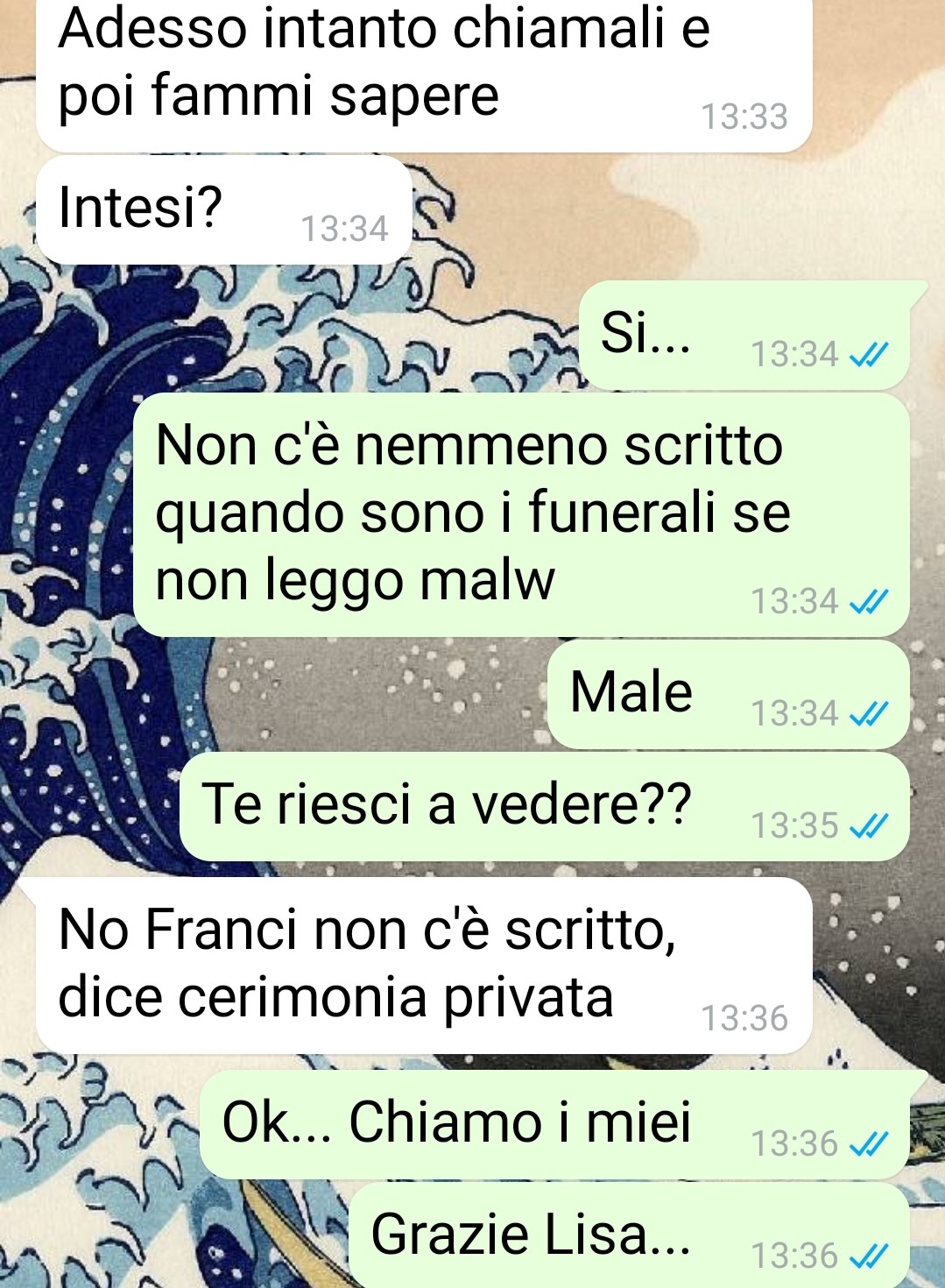Select the 'Non c'è nemmeno scritto' message
Viewport: 945px width, 1288px height.
point(521,514)
